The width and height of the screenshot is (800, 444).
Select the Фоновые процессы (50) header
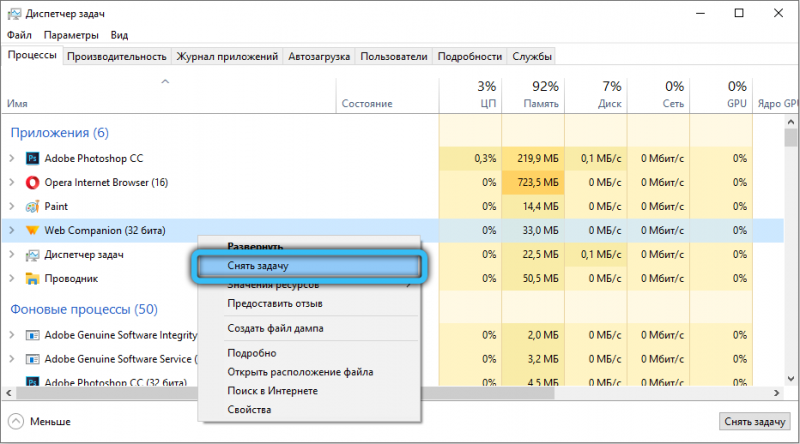[84, 309]
